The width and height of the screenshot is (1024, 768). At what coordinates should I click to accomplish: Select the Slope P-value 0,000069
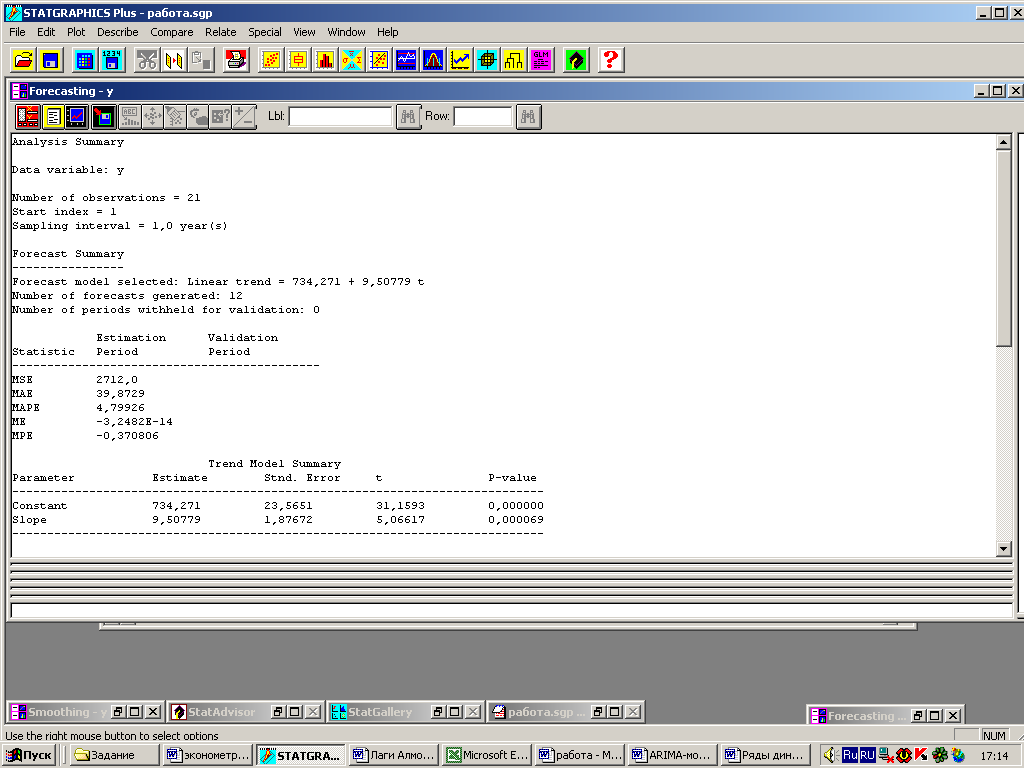(515, 520)
